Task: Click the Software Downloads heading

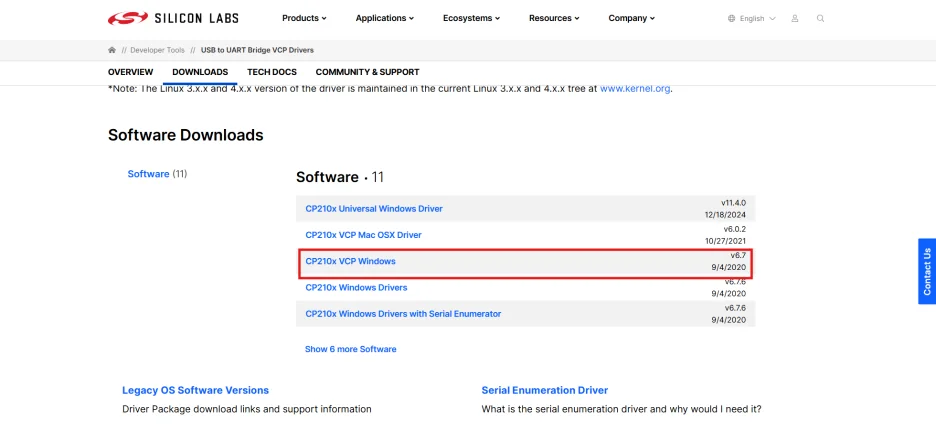Action: pyautogui.click(x=186, y=135)
